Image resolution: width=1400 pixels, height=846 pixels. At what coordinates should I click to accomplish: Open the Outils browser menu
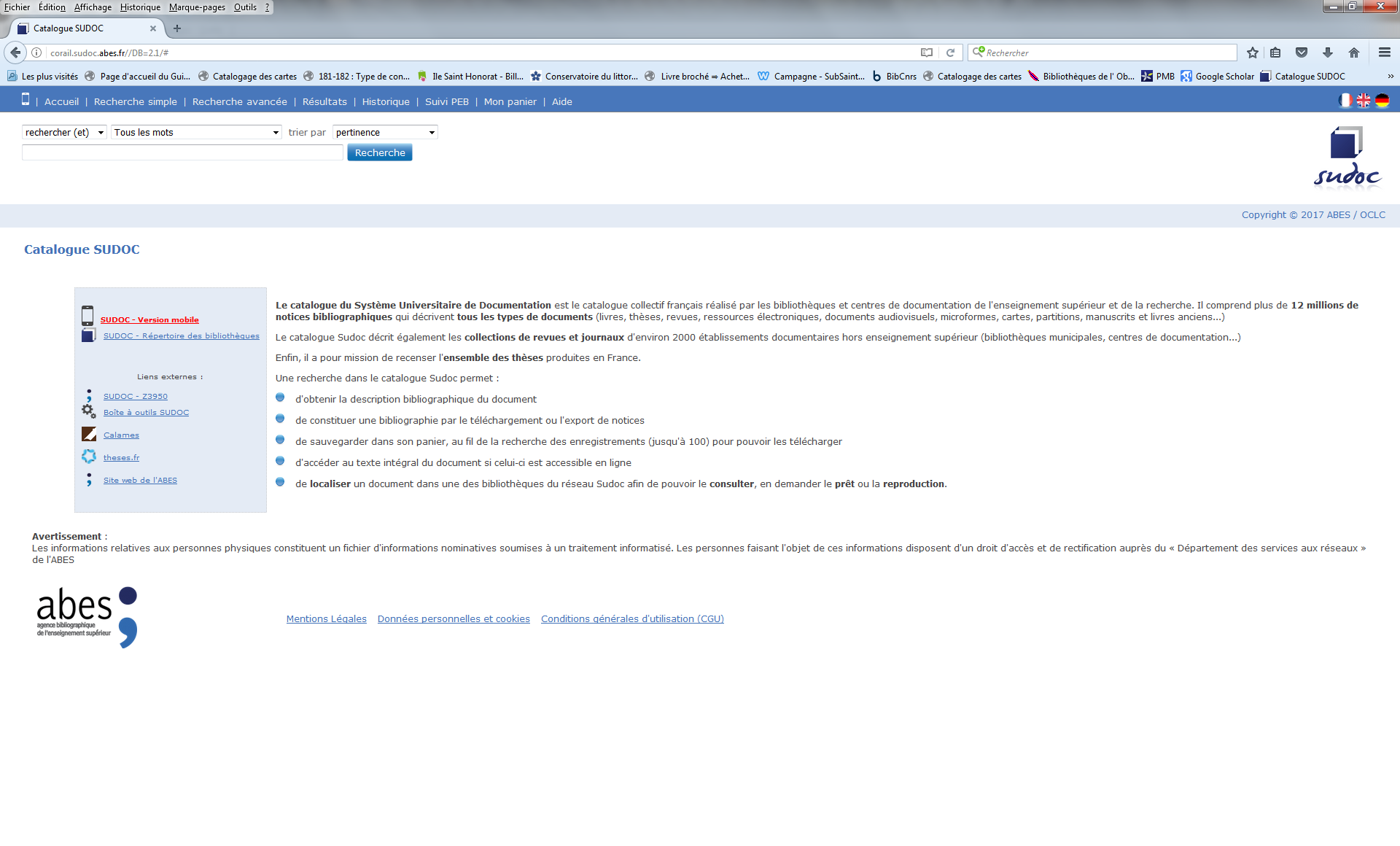pos(245,7)
